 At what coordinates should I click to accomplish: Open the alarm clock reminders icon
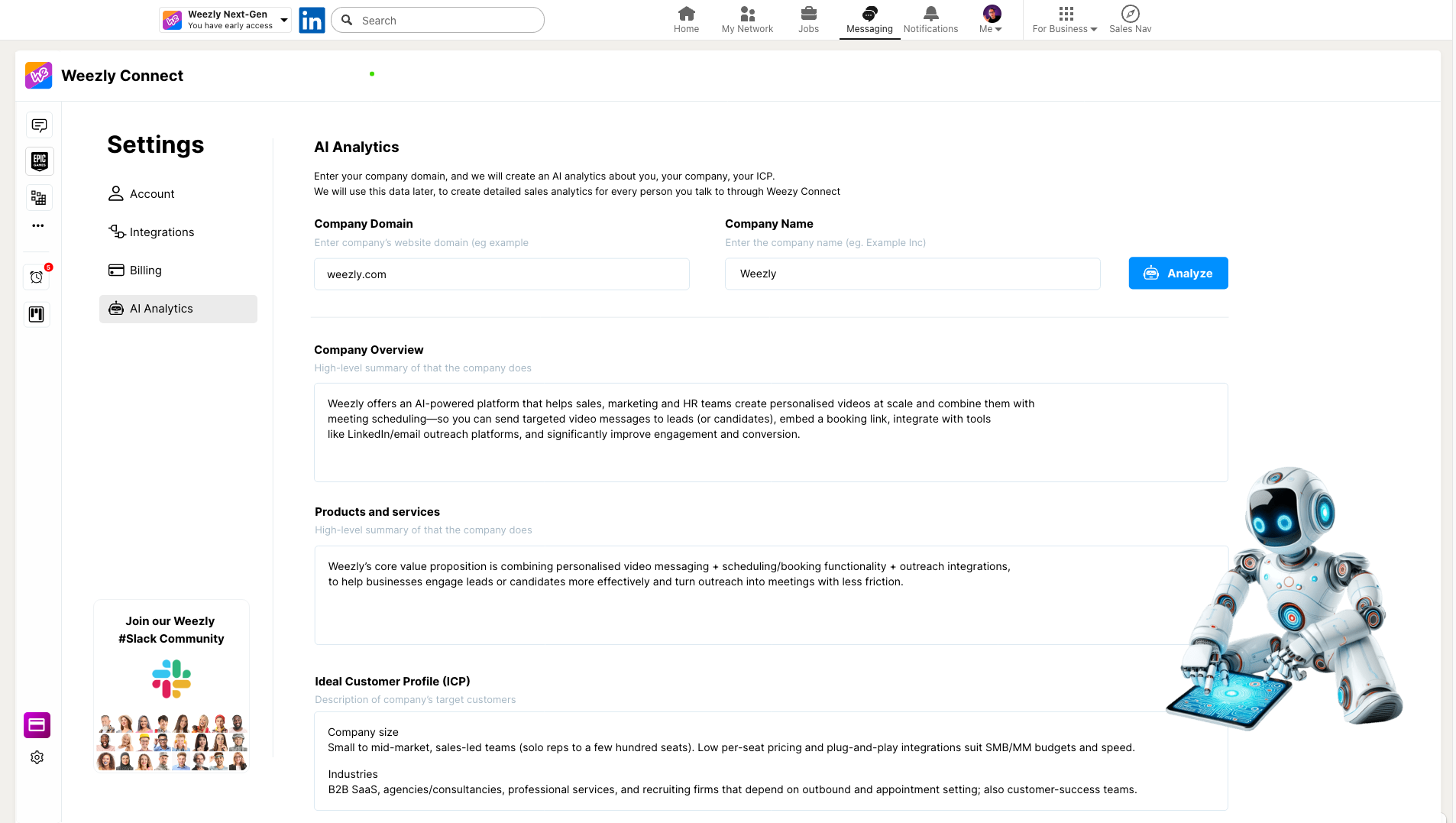[x=37, y=277]
